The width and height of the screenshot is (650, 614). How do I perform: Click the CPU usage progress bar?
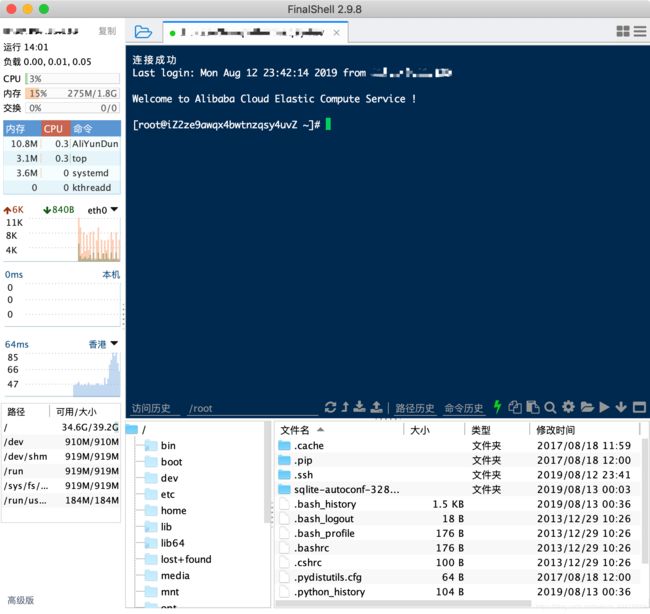point(73,79)
